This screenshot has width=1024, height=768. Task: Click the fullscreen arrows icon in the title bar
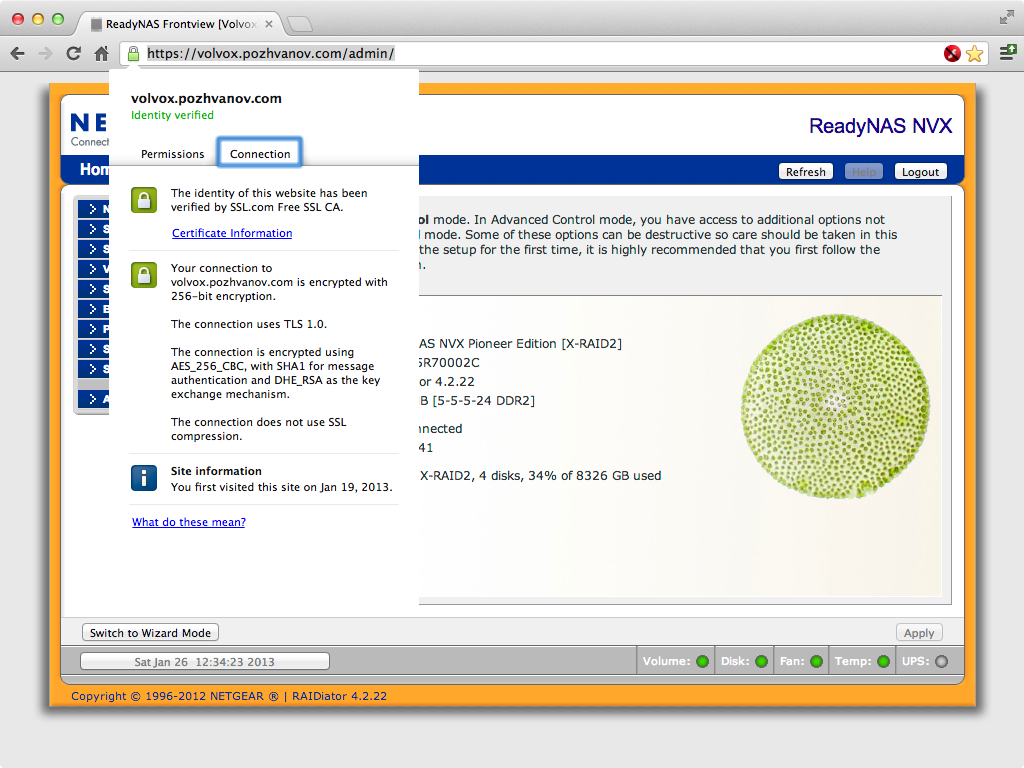coord(1006,18)
